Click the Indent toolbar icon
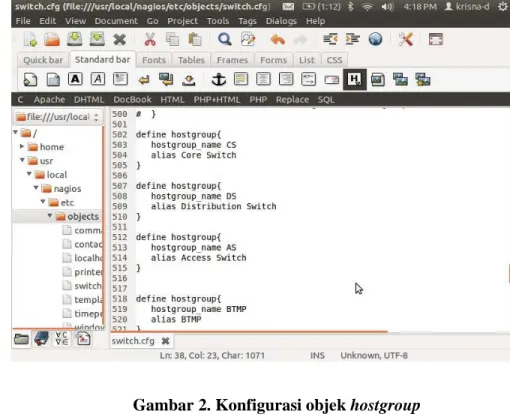Image resolution: width=510 pixels, height=420 pixels. [x=352, y=39]
